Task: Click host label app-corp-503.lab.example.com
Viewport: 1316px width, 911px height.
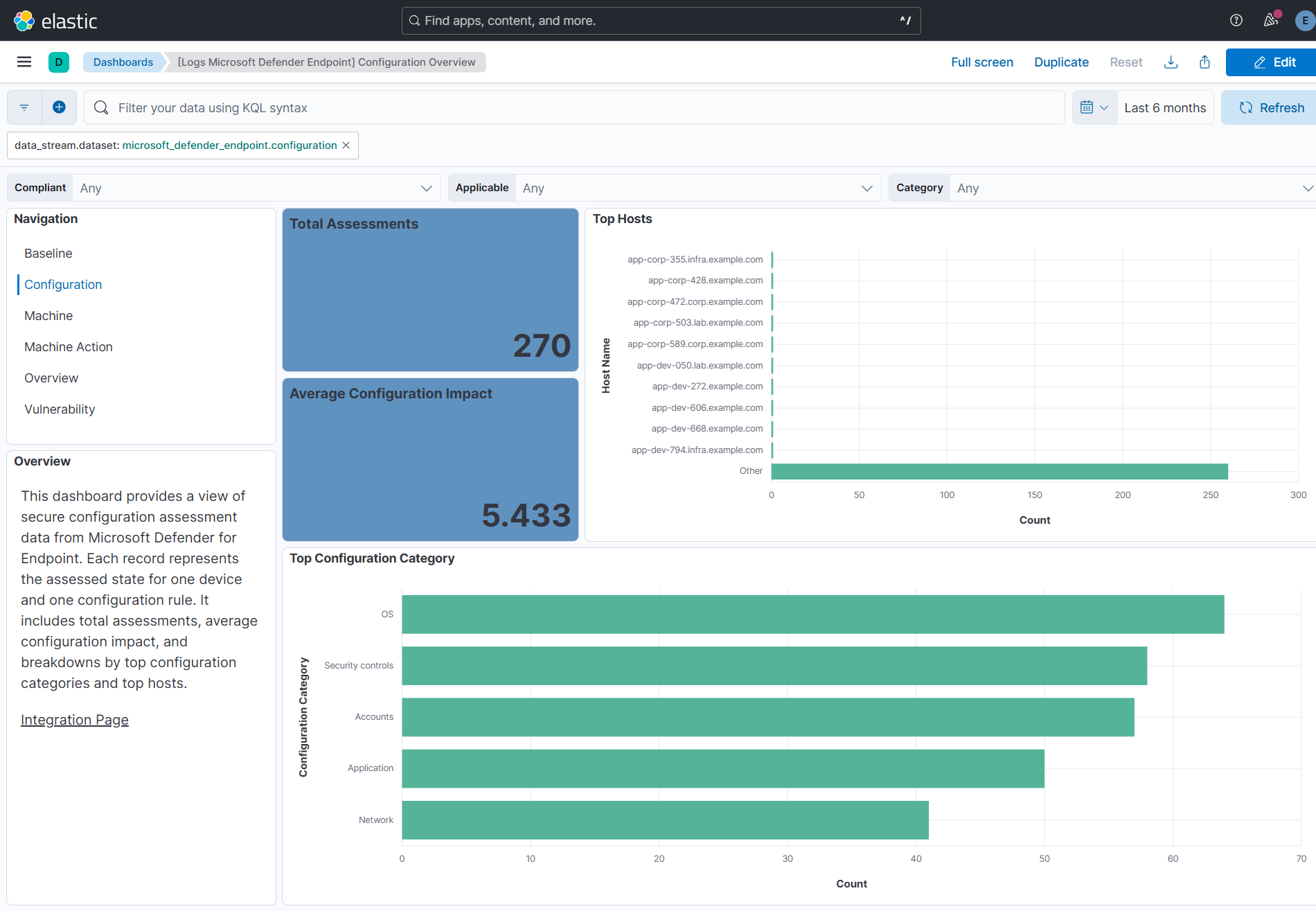Action: click(x=698, y=323)
